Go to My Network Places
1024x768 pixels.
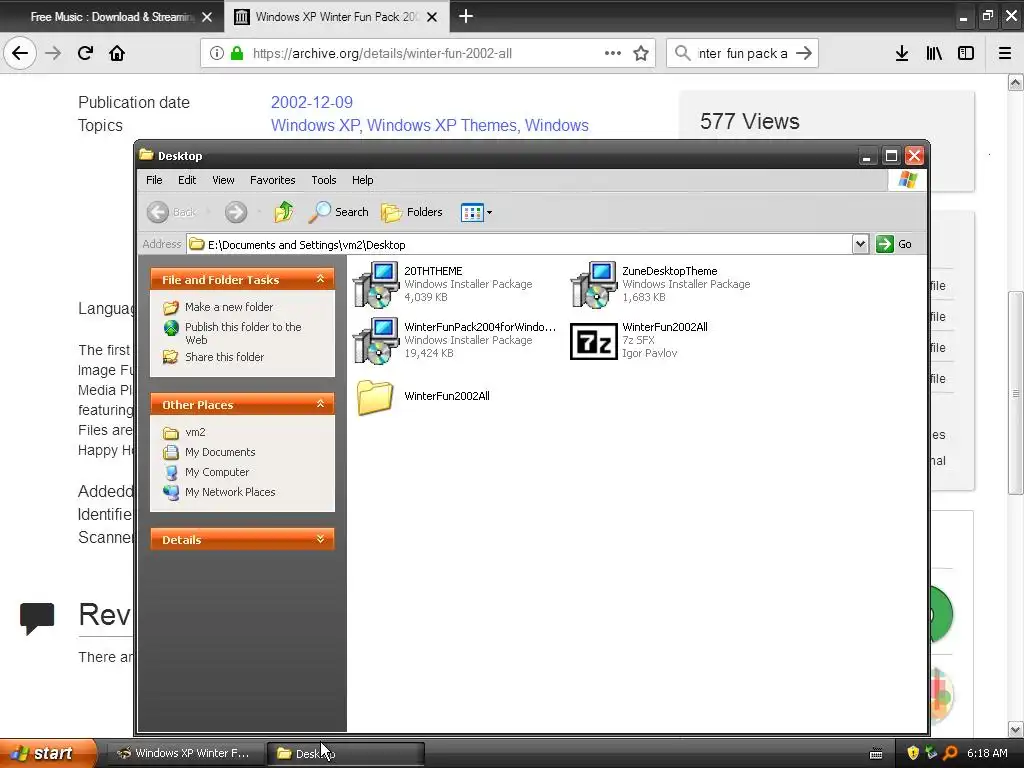230,492
